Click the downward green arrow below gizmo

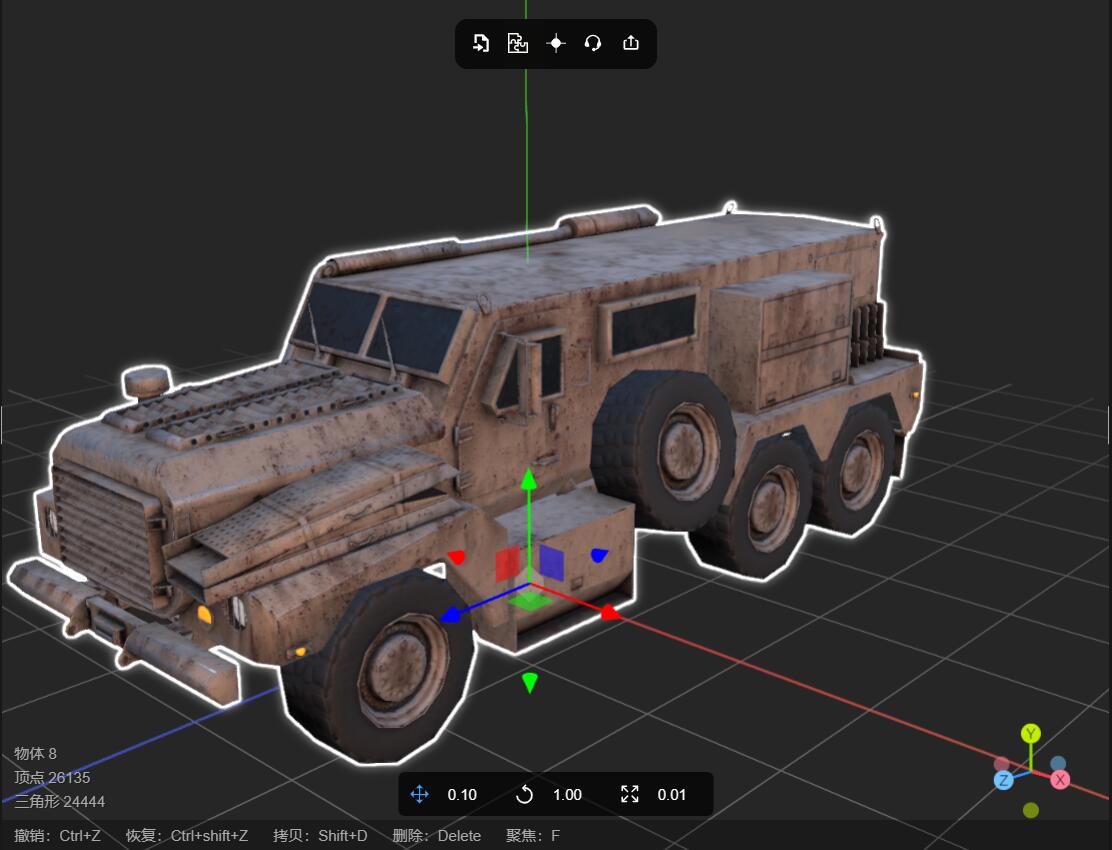click(x=529, y=683)
